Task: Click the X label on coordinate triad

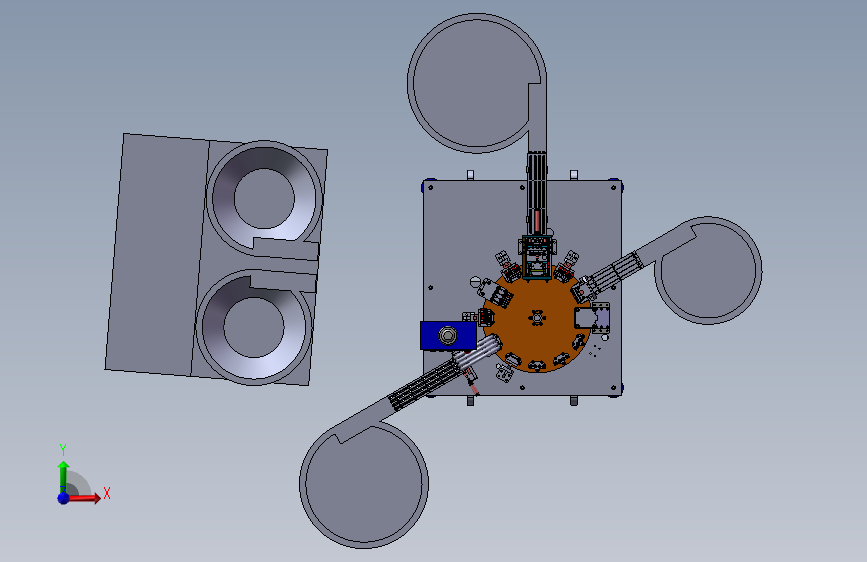Action: coord(107,493)
